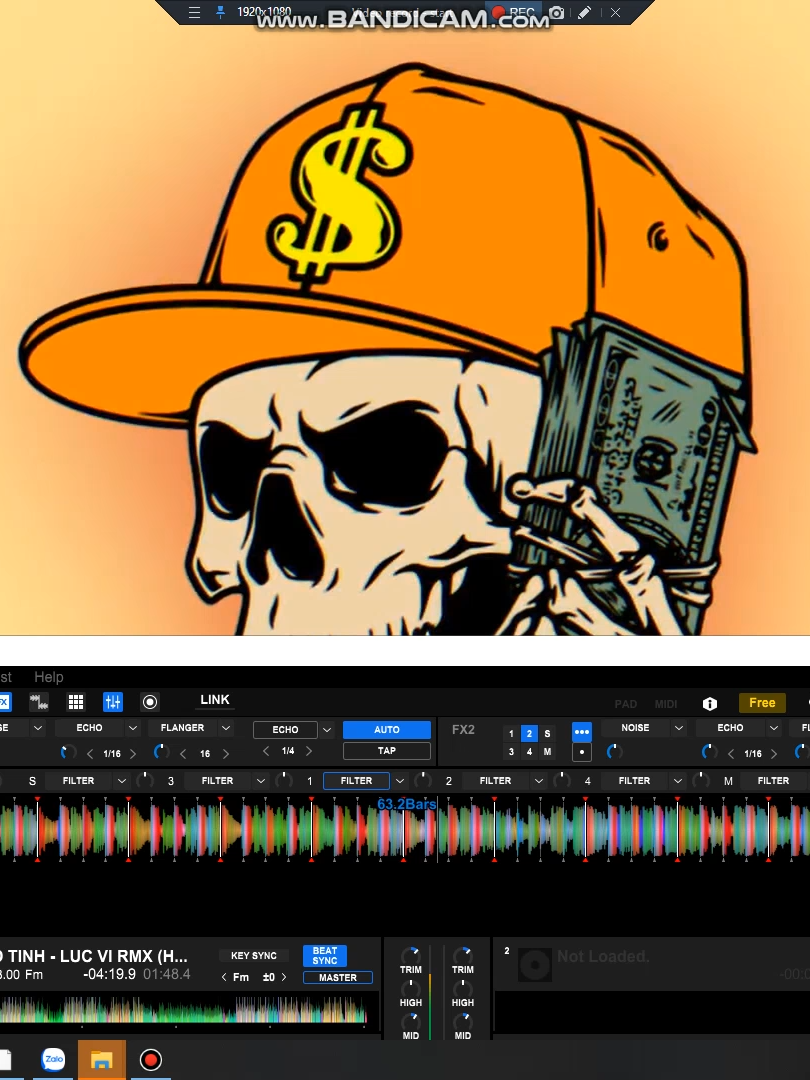Decrease the Beat FX ECHO beat from 1/4

(267, 751)
